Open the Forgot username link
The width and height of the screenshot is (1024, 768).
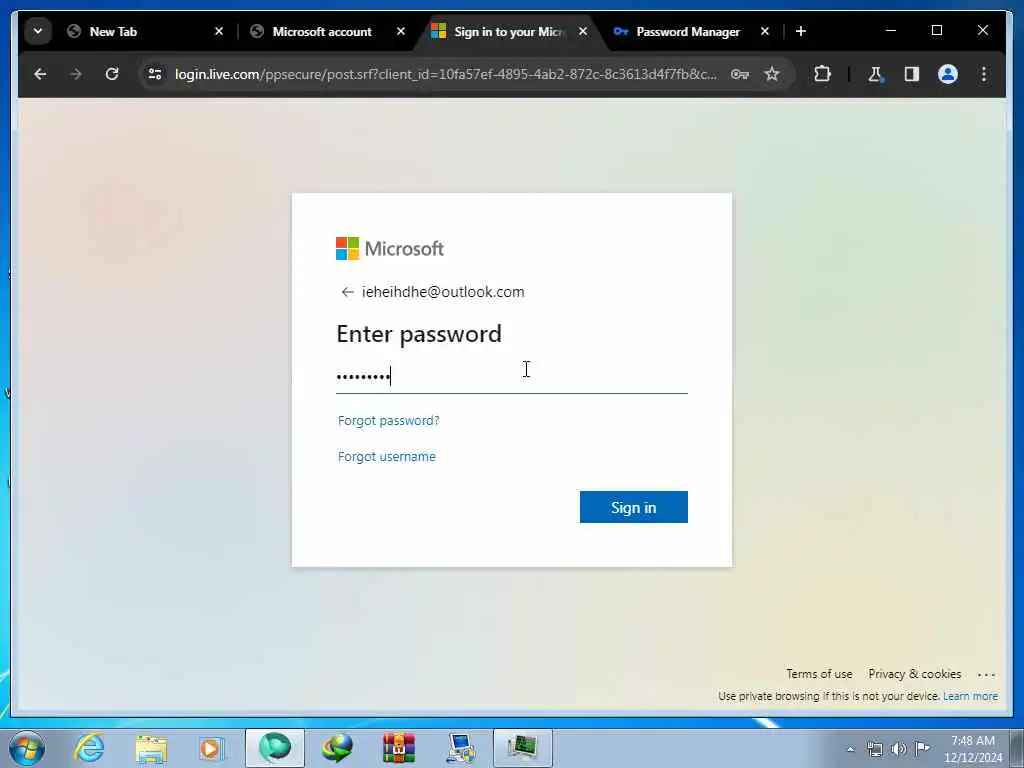point(387,456)
